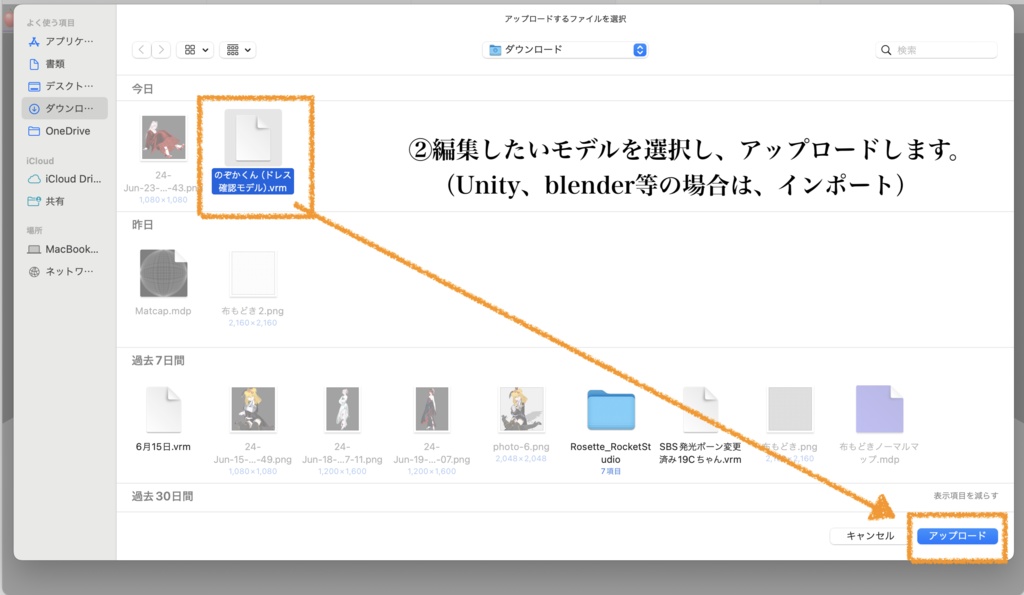Viewport: 1024px width, 595px height.
Task: Select the SBS発光ボーン変更済み19Cちゃん.vrm file icon
Action: point(700,410)
